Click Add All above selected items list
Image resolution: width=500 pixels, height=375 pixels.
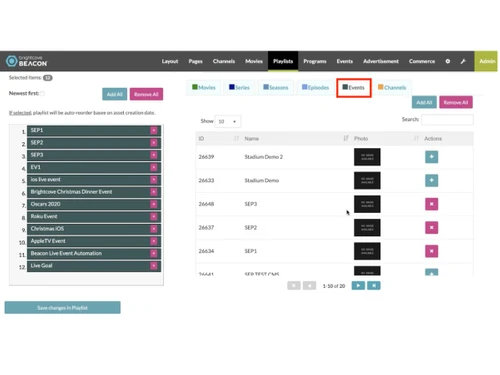point(115,94)
